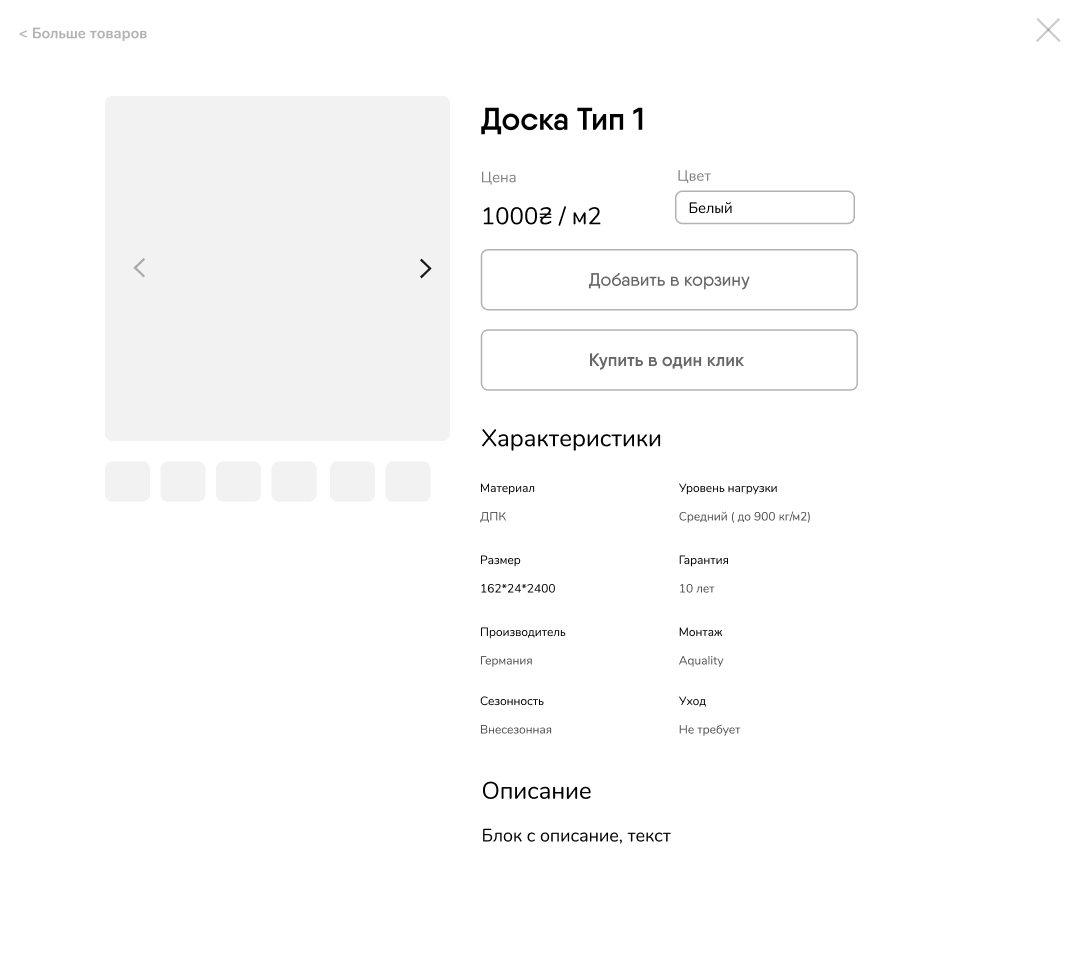
Task: Click the 'Описание' section heading
Action: pyautogui.click(x=536, y=791)
